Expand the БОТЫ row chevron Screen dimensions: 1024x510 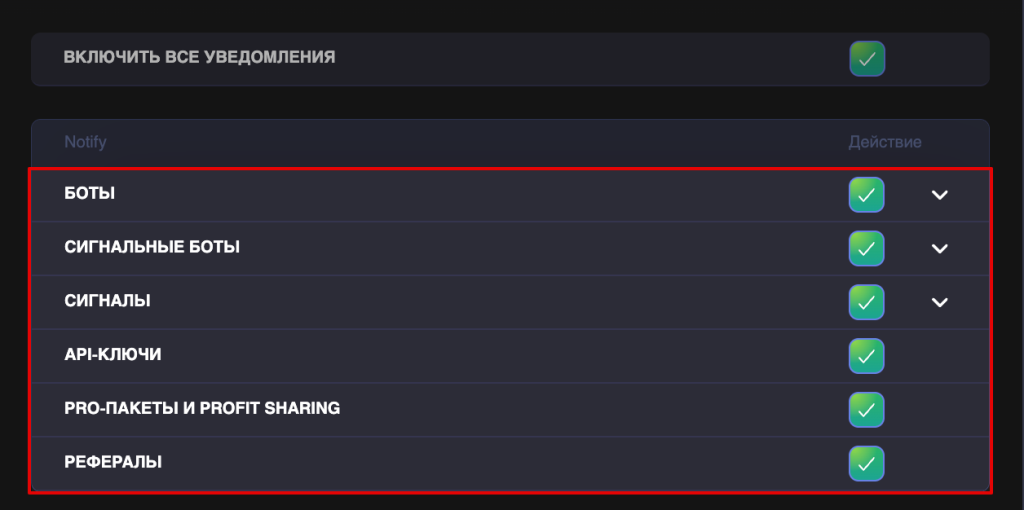tap(939, 195)
